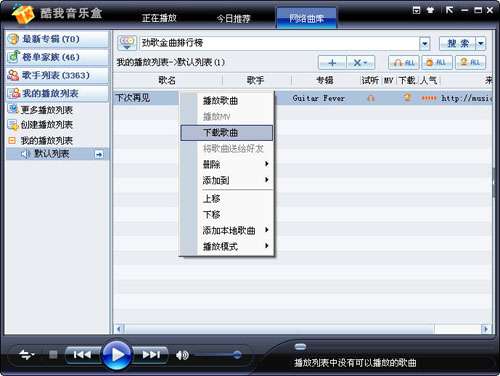The width and height of the screenshot is (500, 376).
Task: Collapse the 我的播放列表 tree node
Action: pos(12,140)
